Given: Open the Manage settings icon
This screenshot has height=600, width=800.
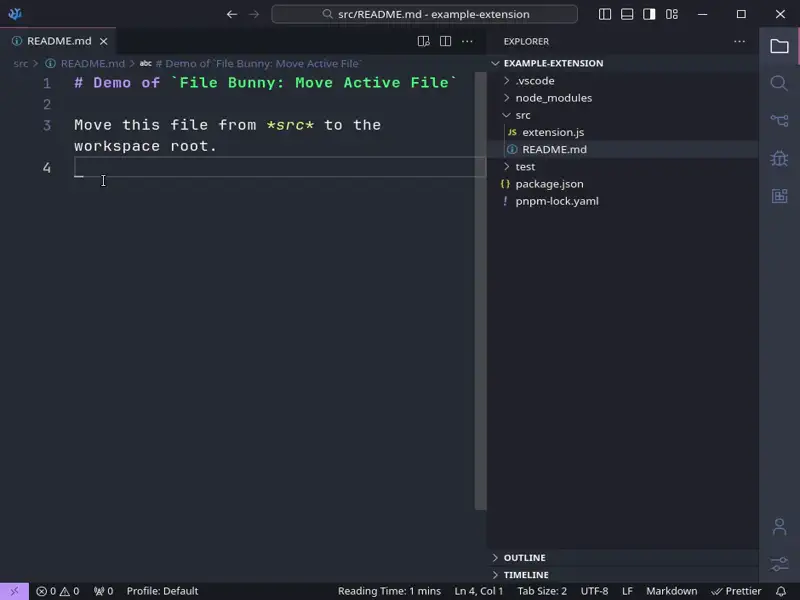Looking at the screenshot, I should tap(779, 564).
